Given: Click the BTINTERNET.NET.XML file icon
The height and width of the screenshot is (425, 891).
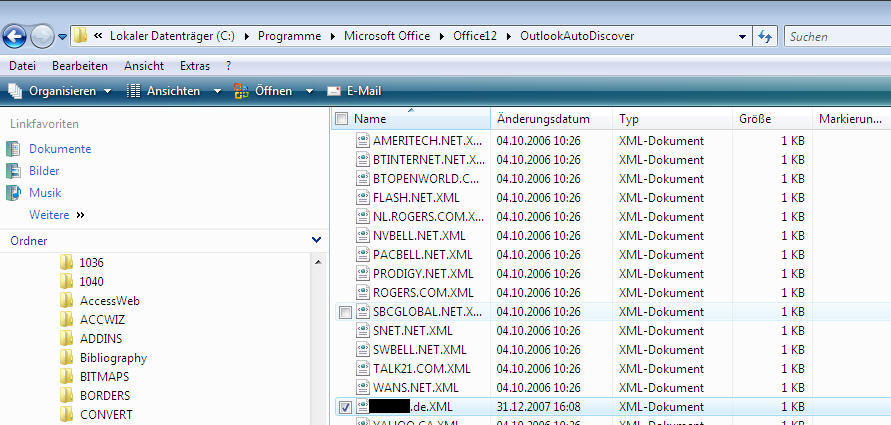Looking at the screenshot, I should [x=363, y=160].
